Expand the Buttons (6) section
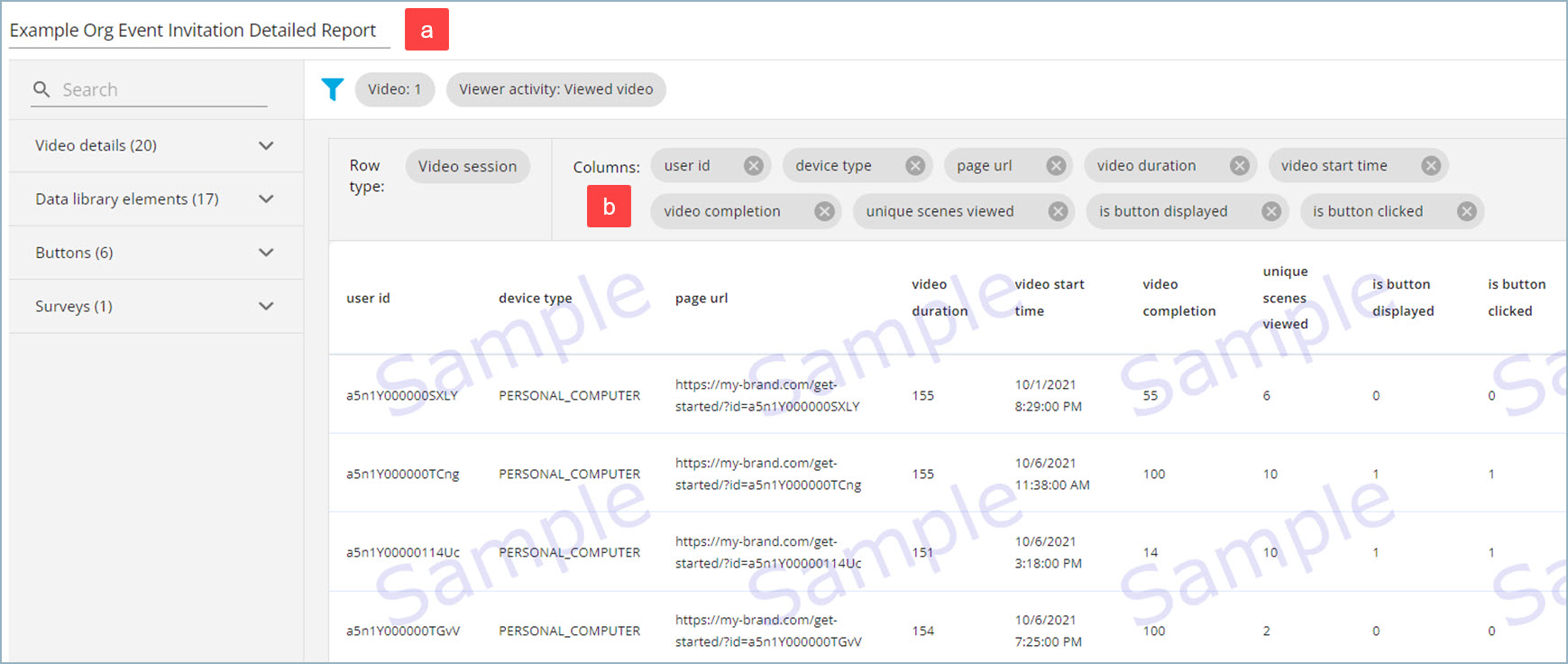Viewport: 1568px width, 664px height. 156,253
